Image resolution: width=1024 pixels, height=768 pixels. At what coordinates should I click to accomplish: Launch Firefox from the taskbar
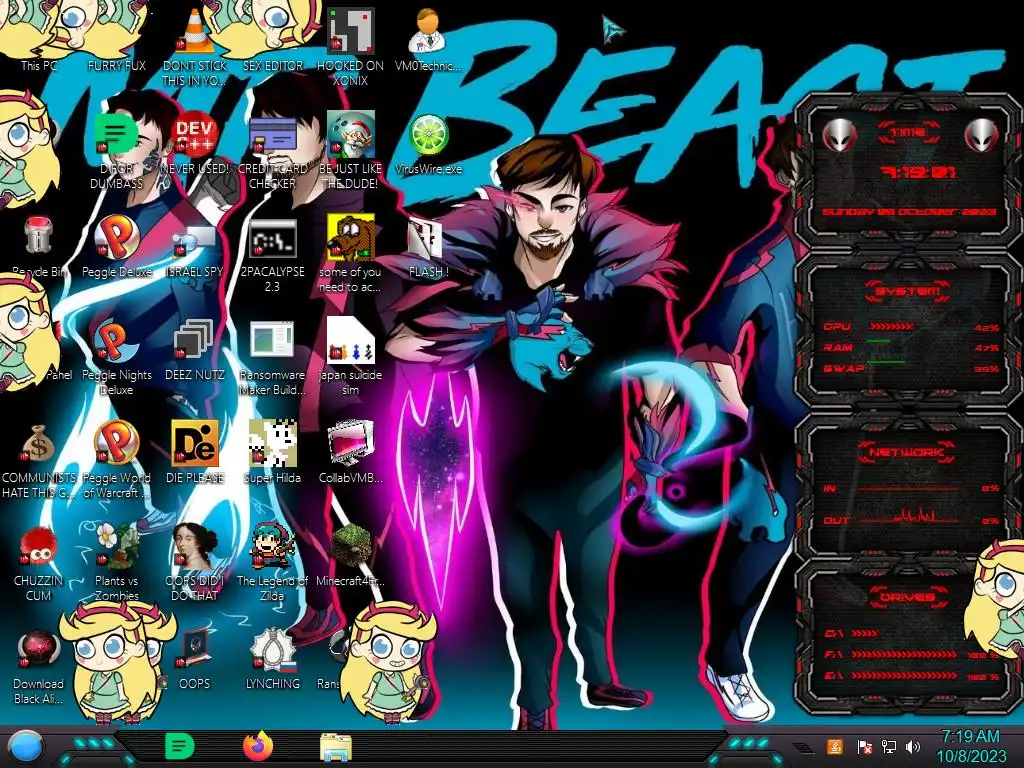257,746
